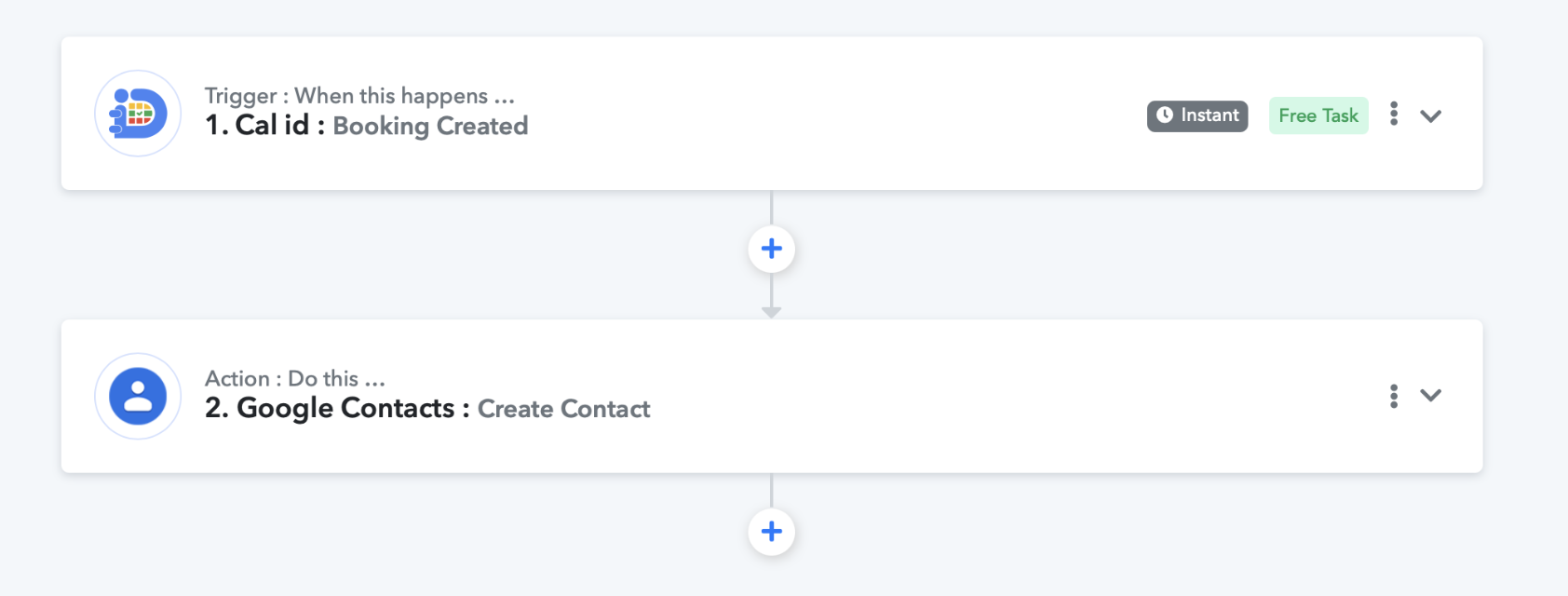Click the Free Task label
The width and height of the screenshot is (1568, 596).
[1318, 115]
